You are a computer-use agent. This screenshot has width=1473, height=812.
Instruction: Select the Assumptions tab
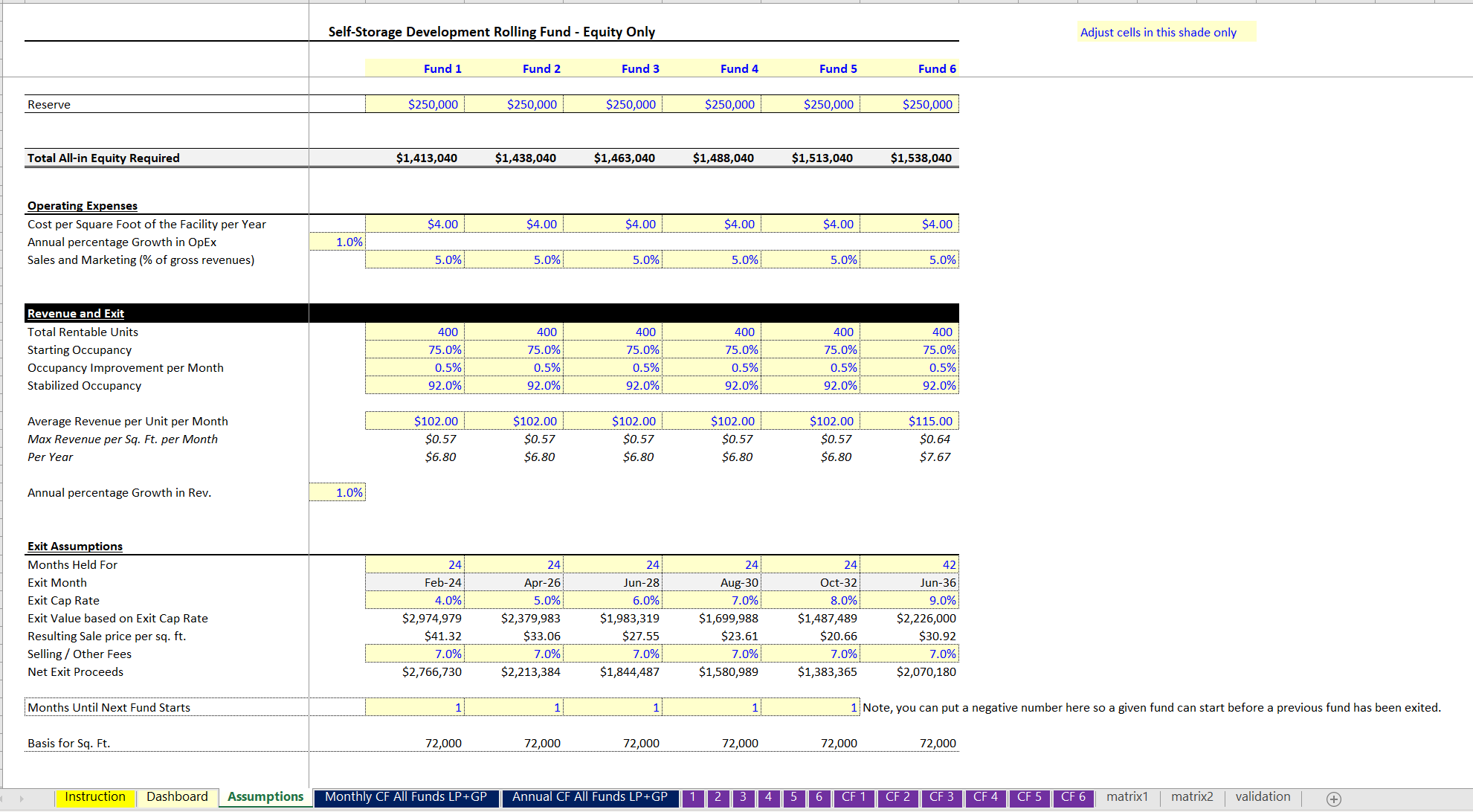point(265,796)
